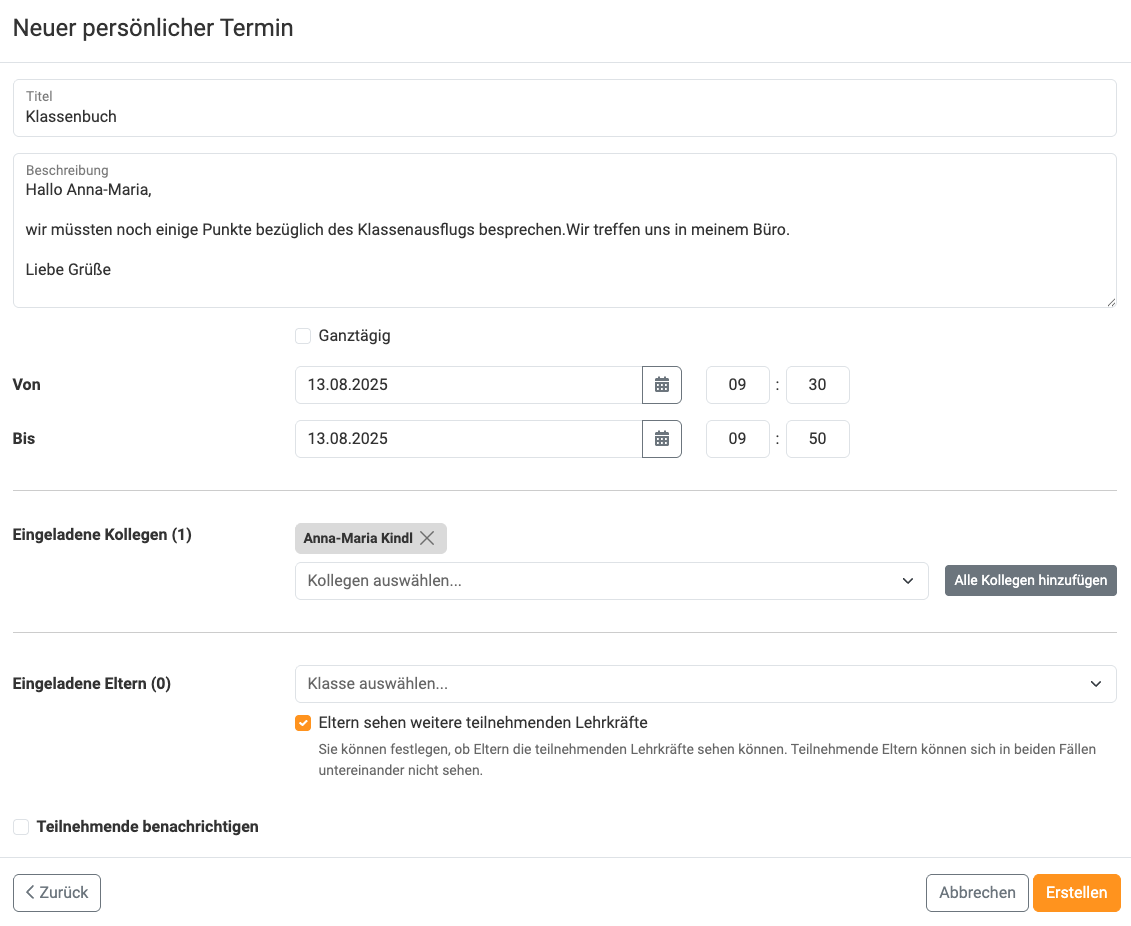
Task: Edit the Bis hour field 09
Action: click(x=737, y=438)
